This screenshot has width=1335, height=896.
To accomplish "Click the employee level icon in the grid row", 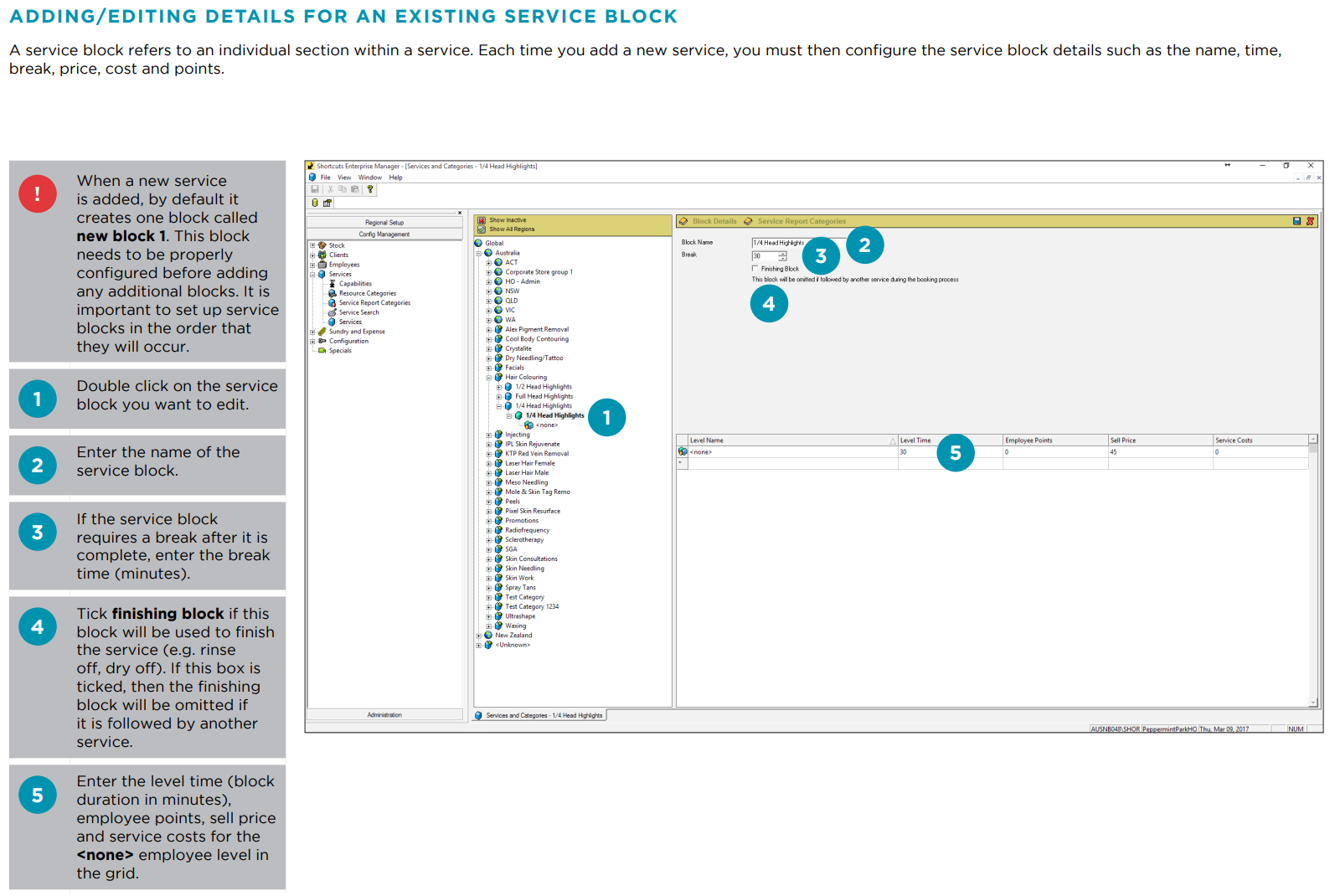I will 683,451.
